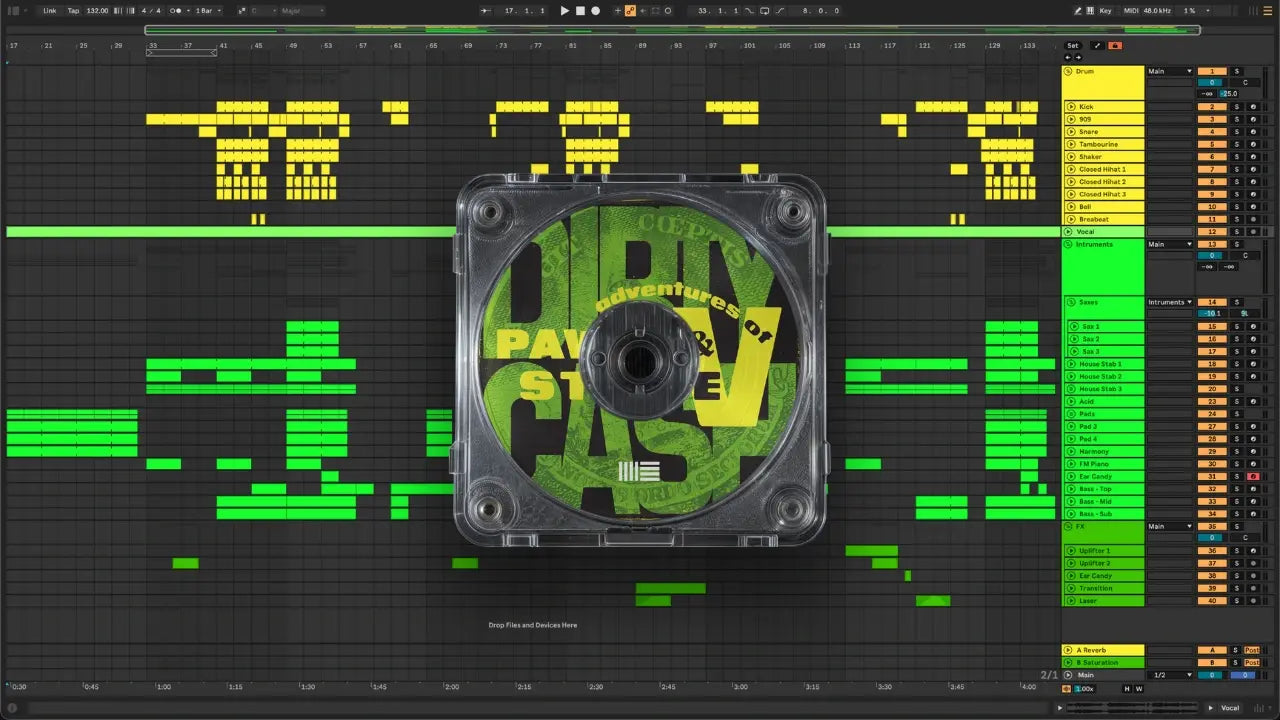
Task: Toggle the metronome icon
Action: [177, 11]
